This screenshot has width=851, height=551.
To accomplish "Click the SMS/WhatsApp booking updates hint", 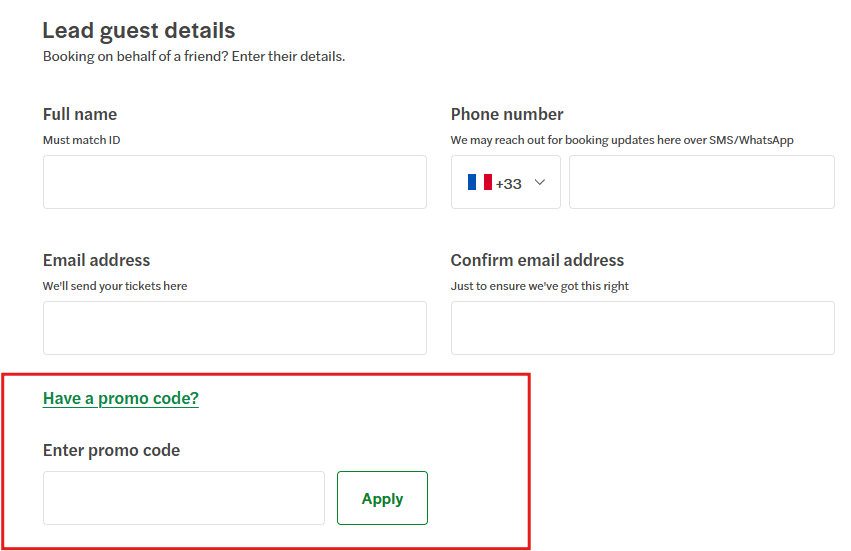I will 622,140.
